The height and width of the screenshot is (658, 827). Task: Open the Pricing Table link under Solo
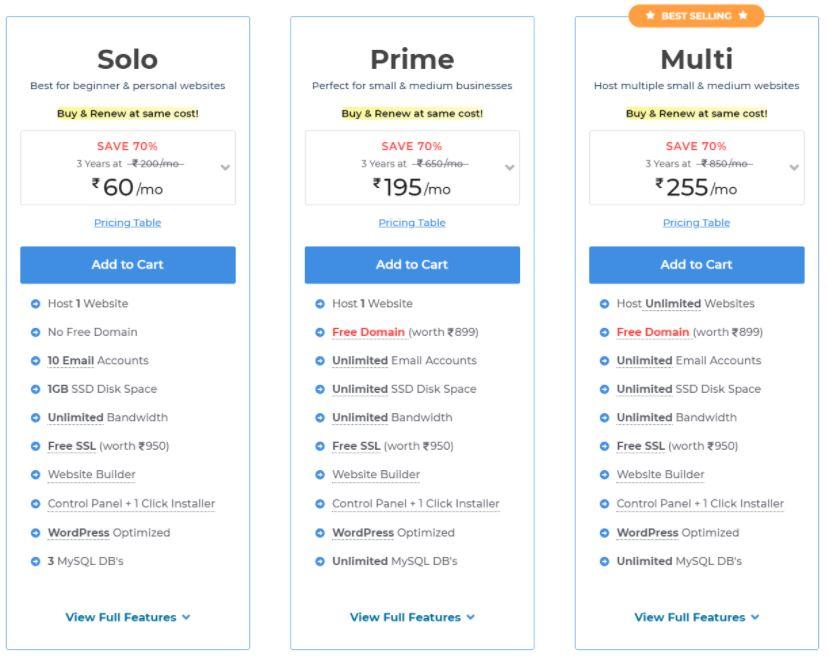pyautogui.click(x=128, y=223)
